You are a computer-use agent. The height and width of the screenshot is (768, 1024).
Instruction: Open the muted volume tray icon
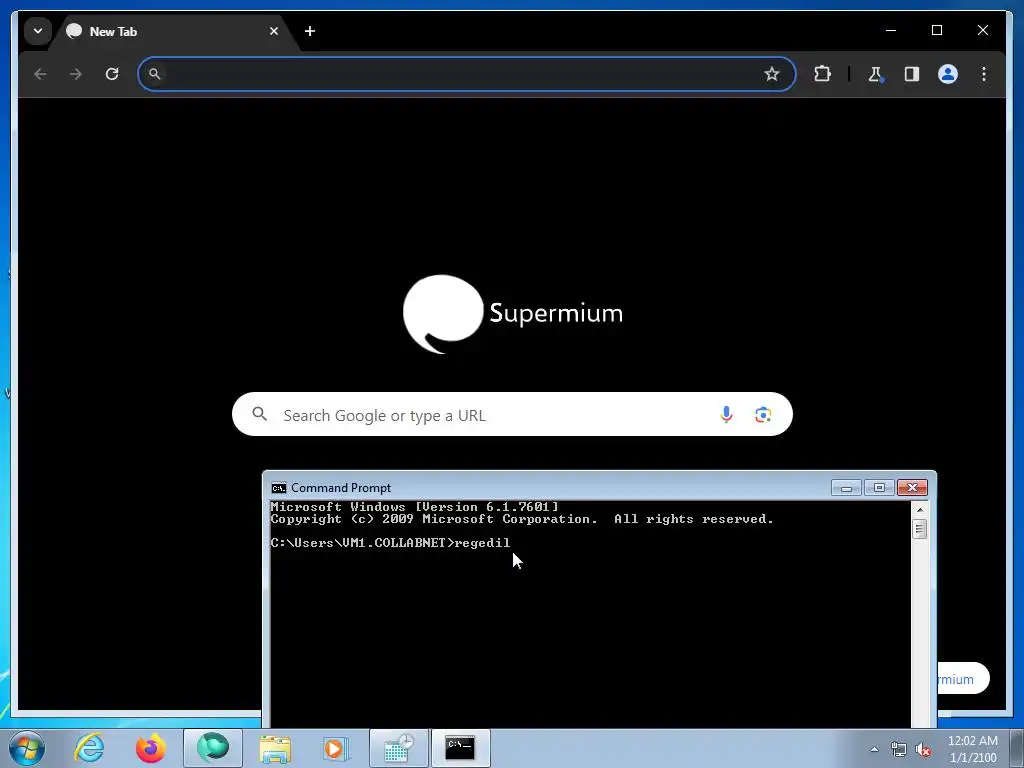pos(923,749)
